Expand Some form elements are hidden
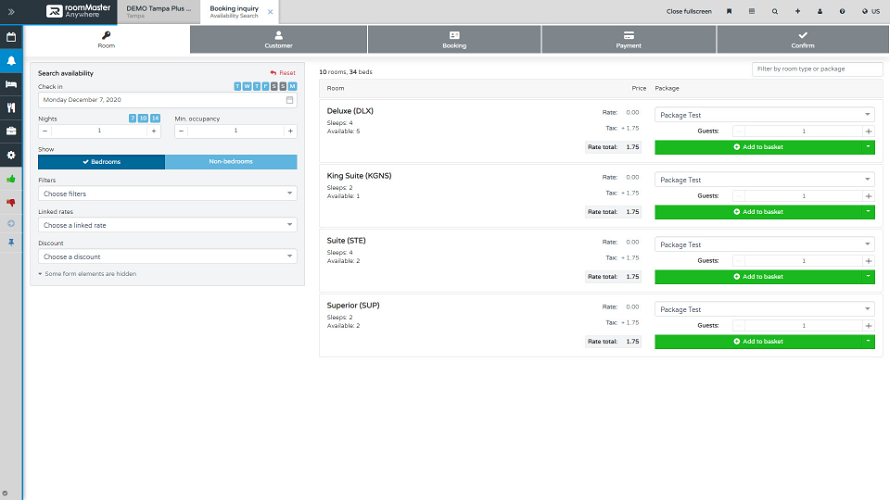890x500 pixels. pyautogui.click(x=87, y=274)
